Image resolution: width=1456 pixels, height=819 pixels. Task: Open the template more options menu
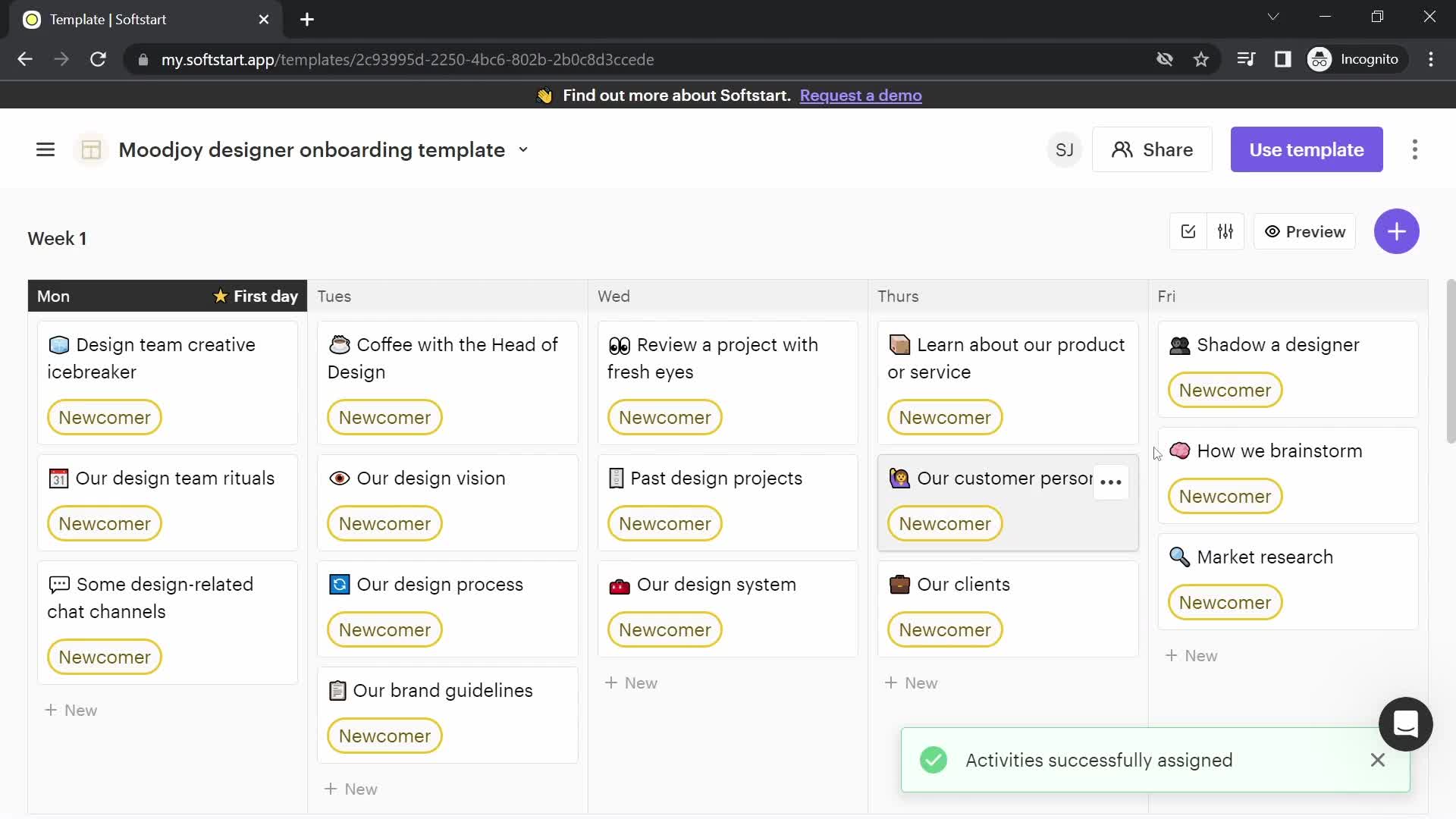1414,149
